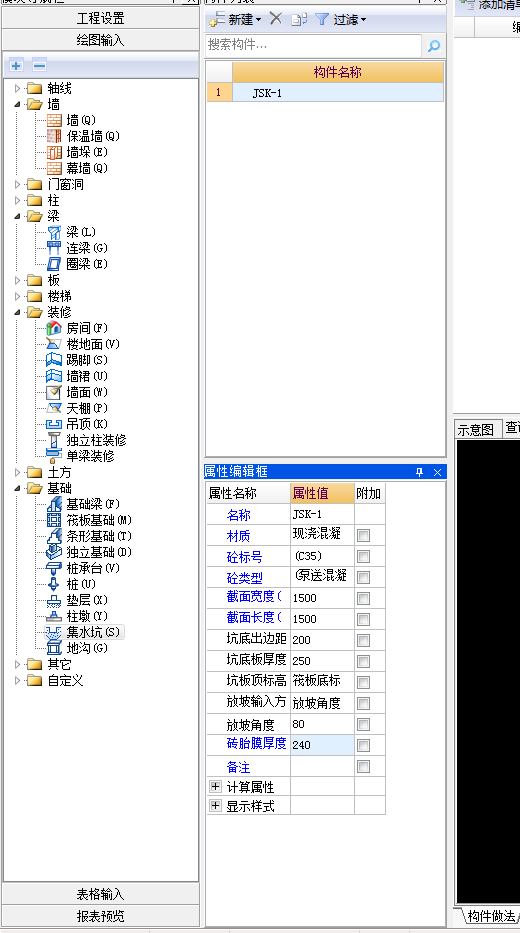
Task: Select the 柱墩(Y) column pier icon
Action: 54,616
